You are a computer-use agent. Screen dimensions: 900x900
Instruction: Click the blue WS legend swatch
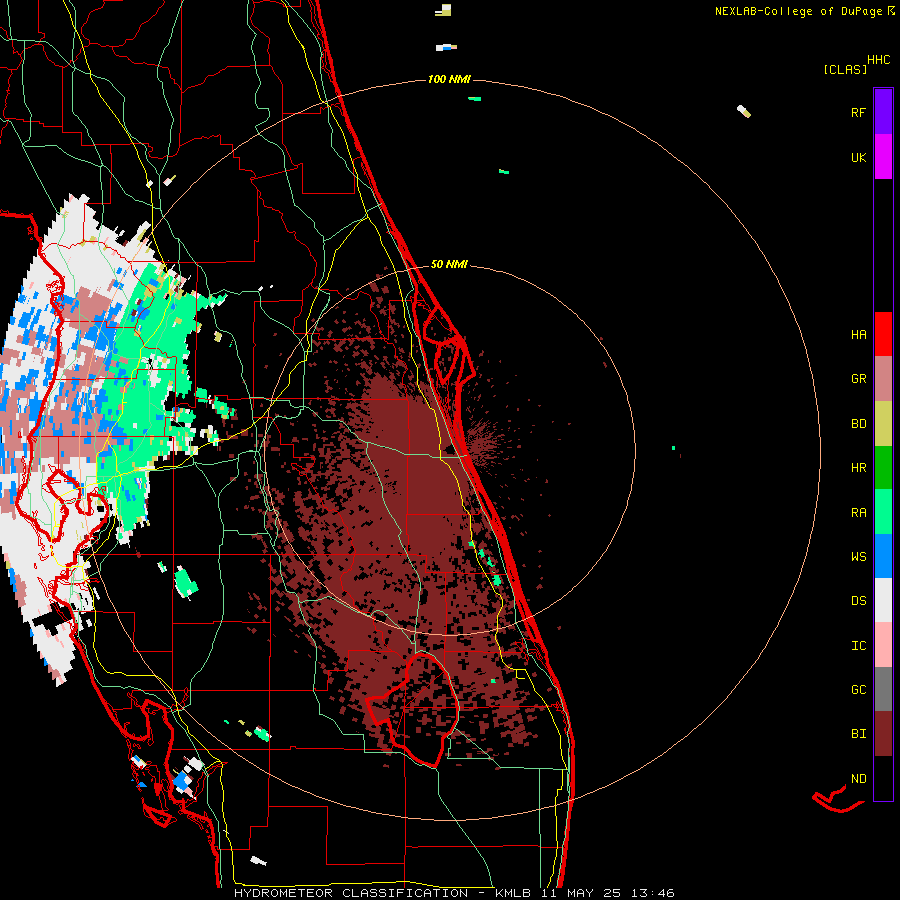point(883,556)
